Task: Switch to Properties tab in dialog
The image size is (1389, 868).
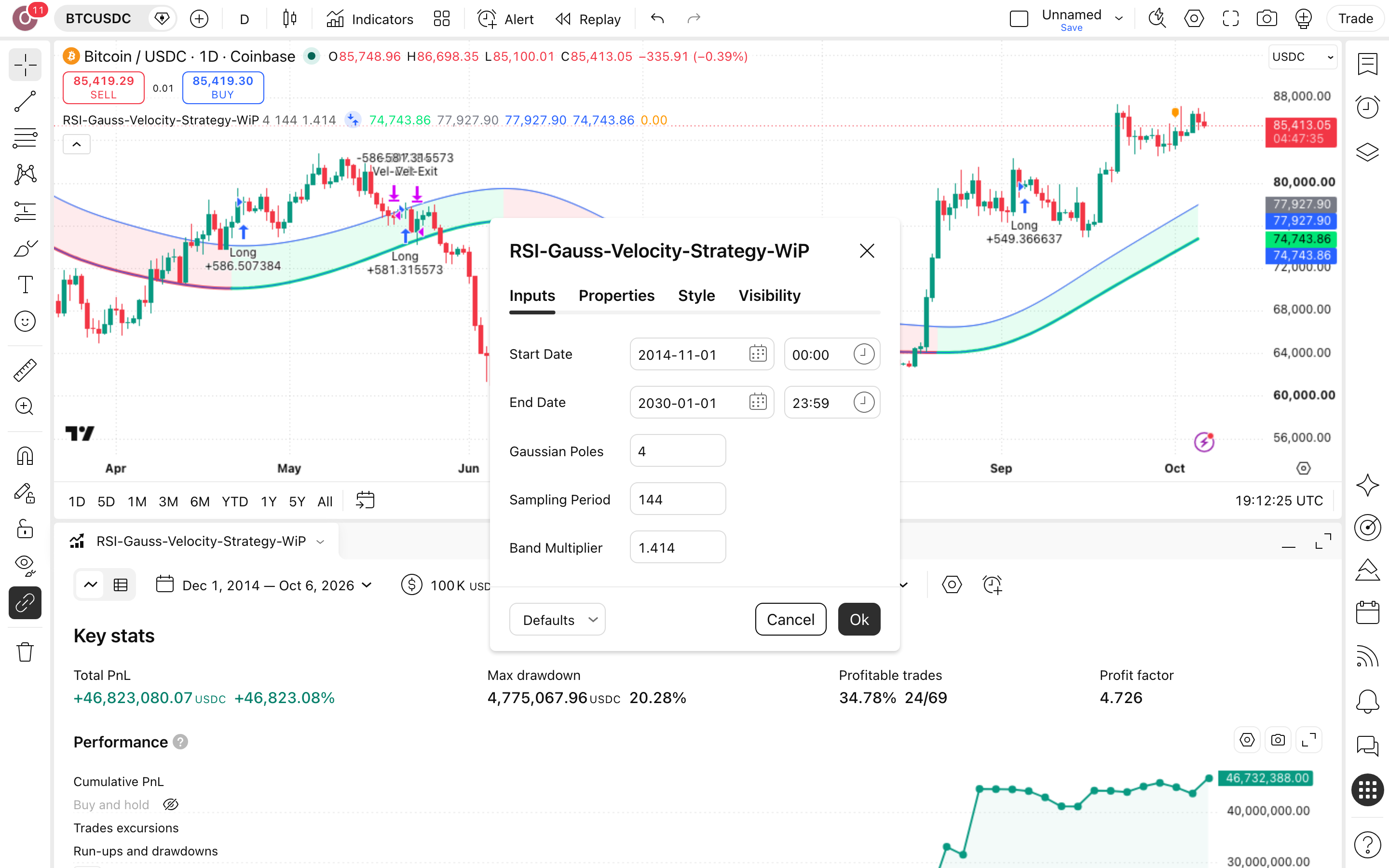Action: 616,295
